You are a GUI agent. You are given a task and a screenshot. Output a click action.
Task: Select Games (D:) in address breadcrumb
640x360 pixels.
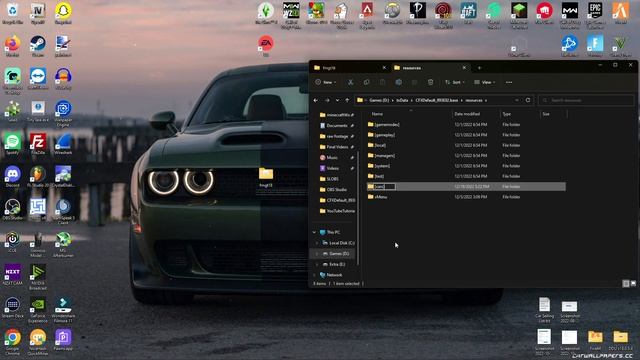point(379,100)
